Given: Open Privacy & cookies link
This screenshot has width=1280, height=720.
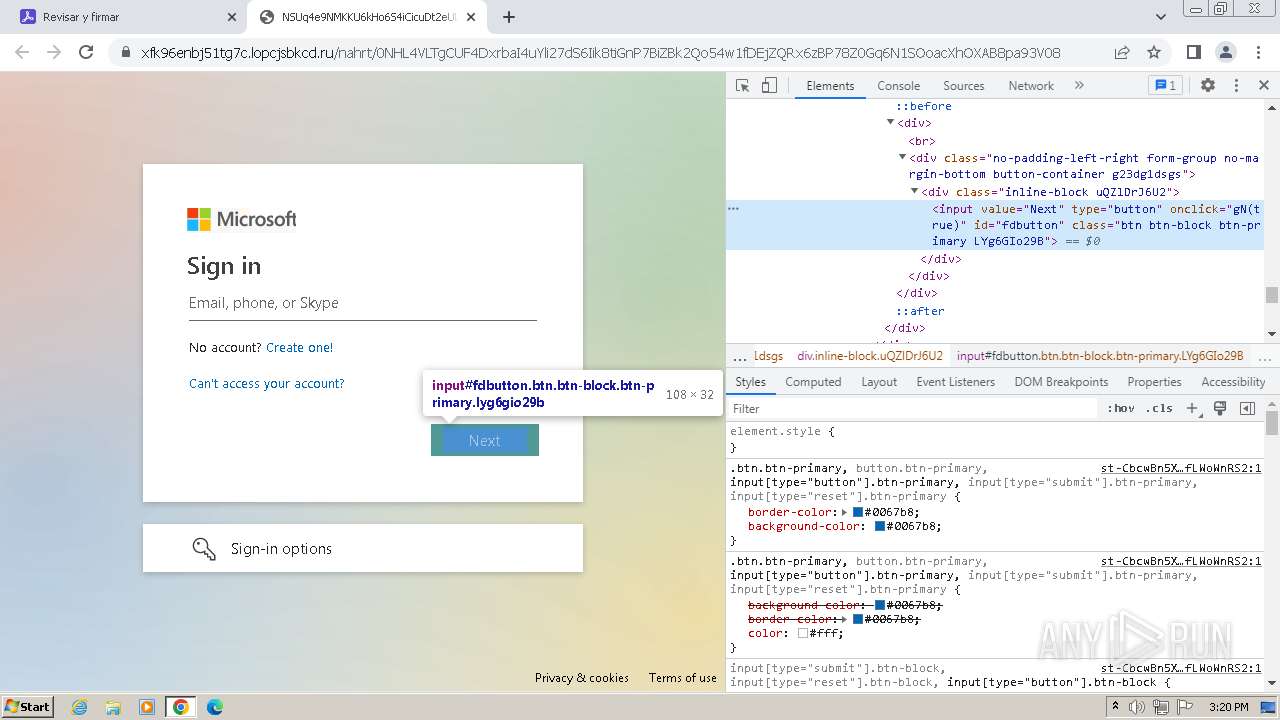Looking at the screenshot, I should (x=582, y=678).
